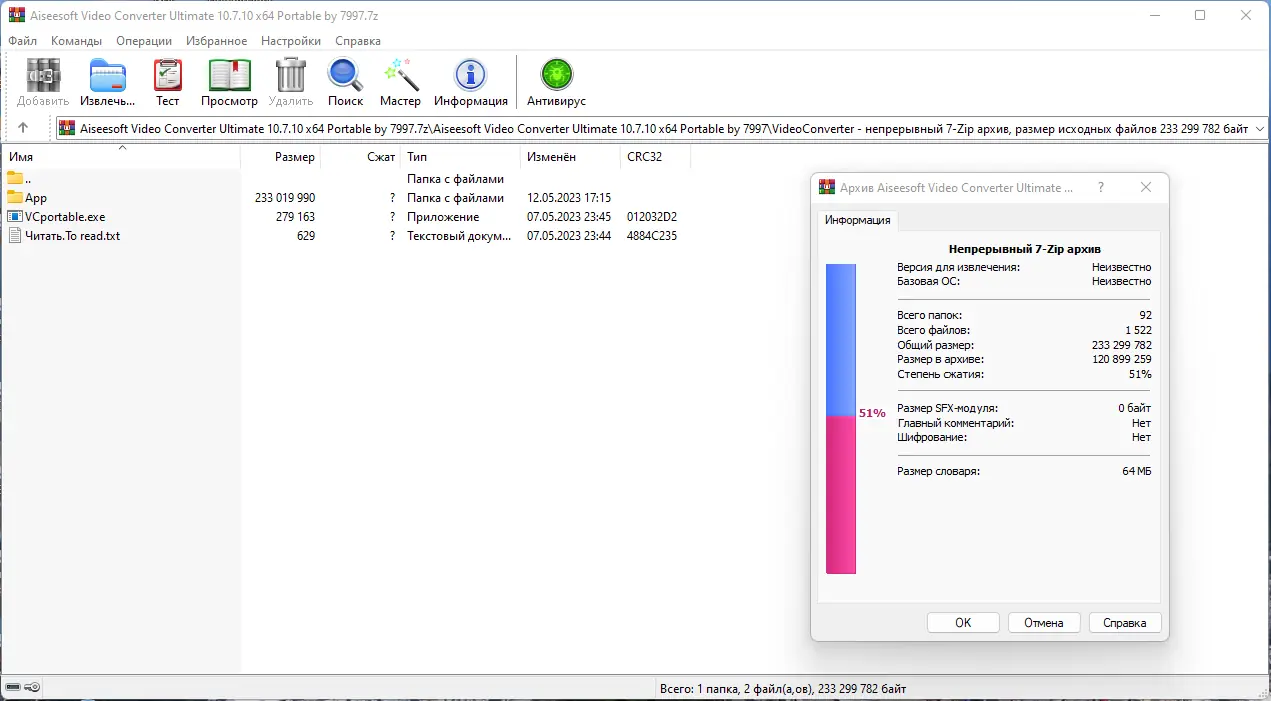Expand the address bar path dropdown
Viewport: 1271px width, 701px height.
tap(1259, 128)
